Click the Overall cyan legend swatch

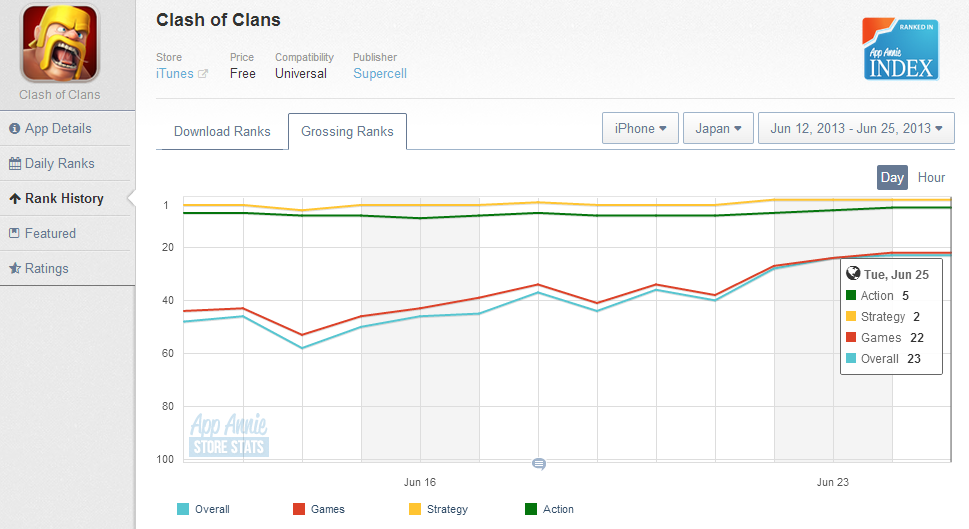point(183,509)
